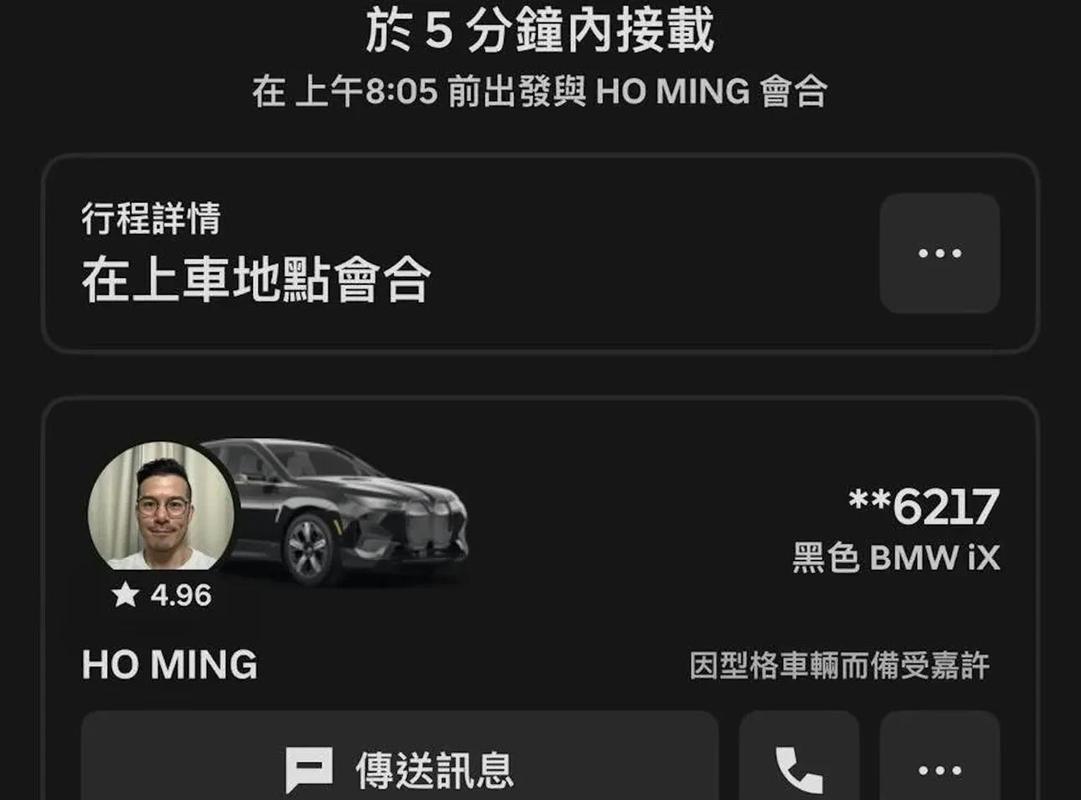The image size is (1081, 800).
Task: Tap the HO MING driver name below the photo
Action: click(x=170, y=665)
